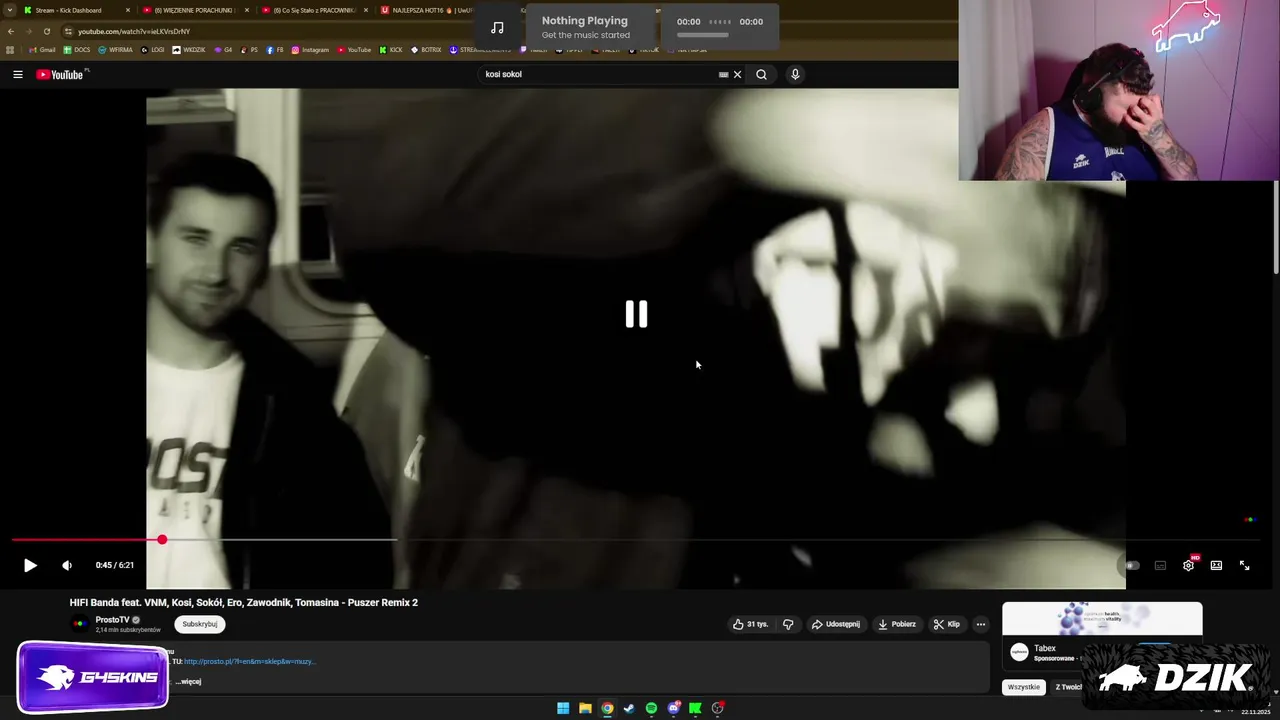Open the browser apps grid icon

point(10,50)
